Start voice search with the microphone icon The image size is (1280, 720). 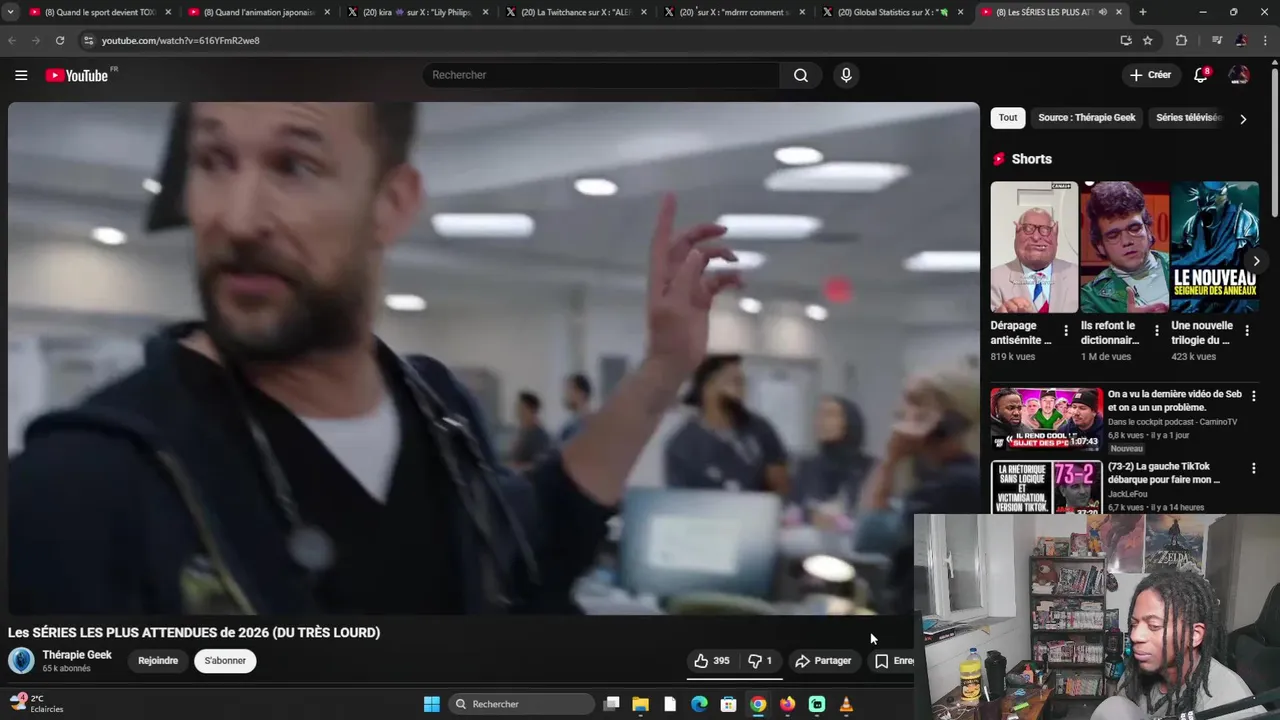(846, 75)
